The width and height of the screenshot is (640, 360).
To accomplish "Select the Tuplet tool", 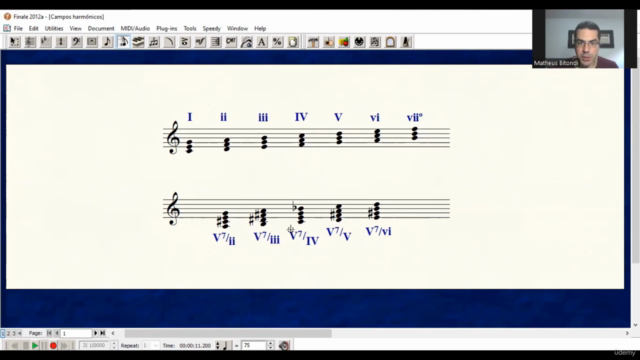I will click(154, 42).
